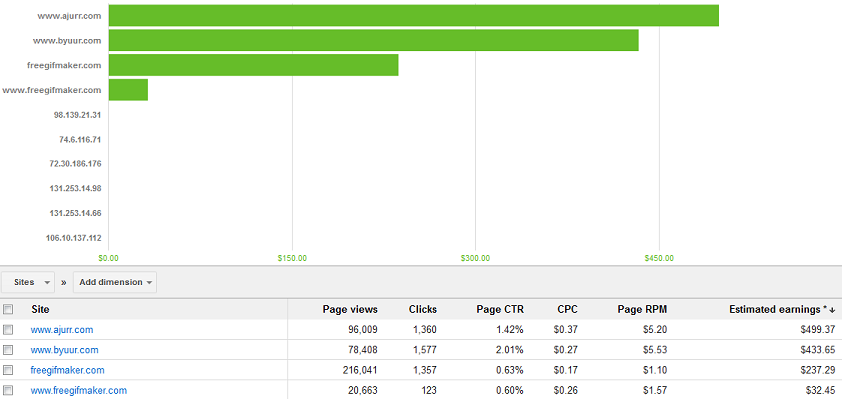Sort table by Page views column
842x399 pixels.
[x=350, y=309]
